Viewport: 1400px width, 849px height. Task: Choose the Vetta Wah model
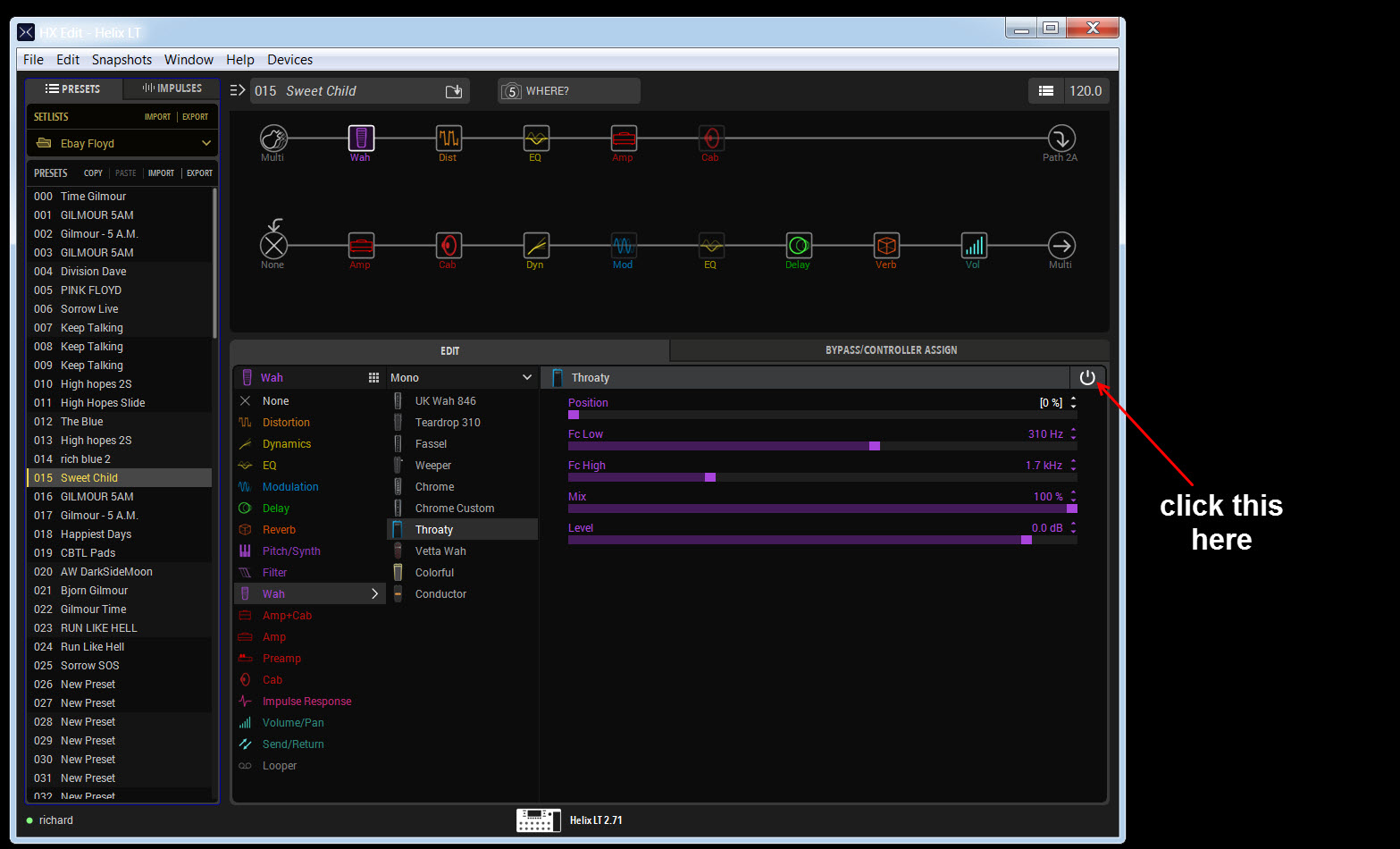click(x=462, y=551)
